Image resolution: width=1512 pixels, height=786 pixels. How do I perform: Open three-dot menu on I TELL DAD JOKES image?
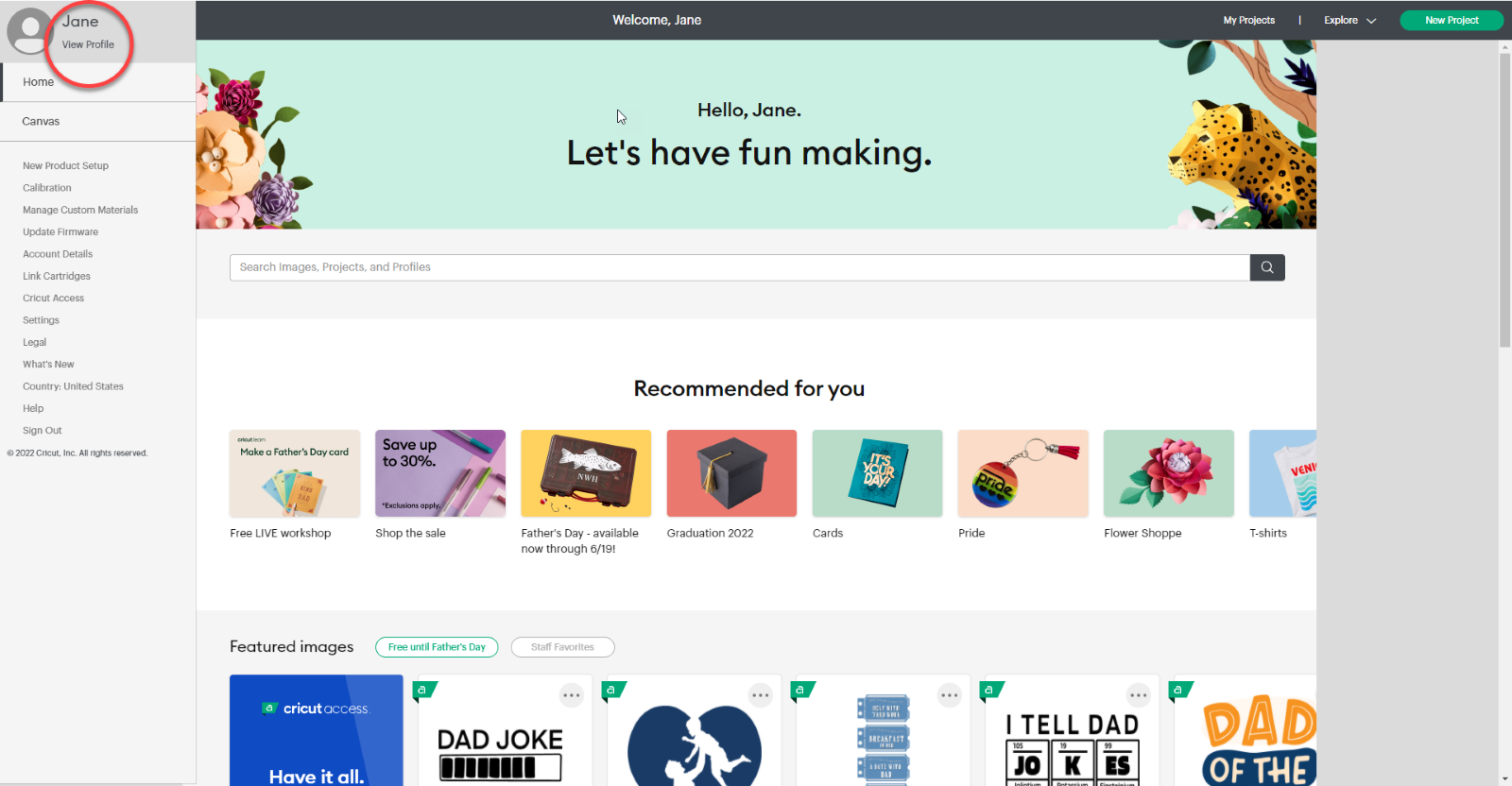(x=1139, y=695)
